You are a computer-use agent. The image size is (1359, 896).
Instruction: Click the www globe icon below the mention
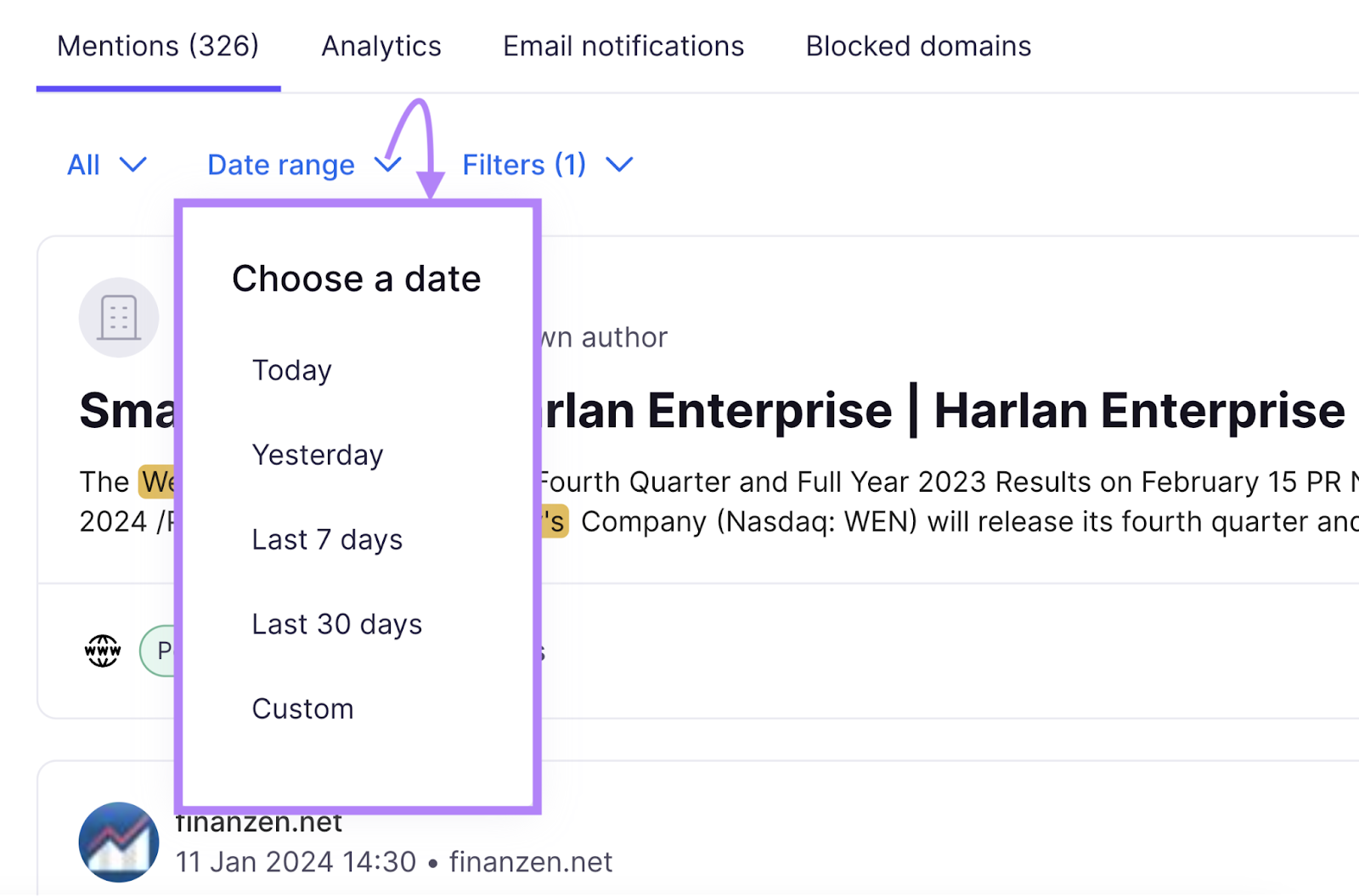101,651
